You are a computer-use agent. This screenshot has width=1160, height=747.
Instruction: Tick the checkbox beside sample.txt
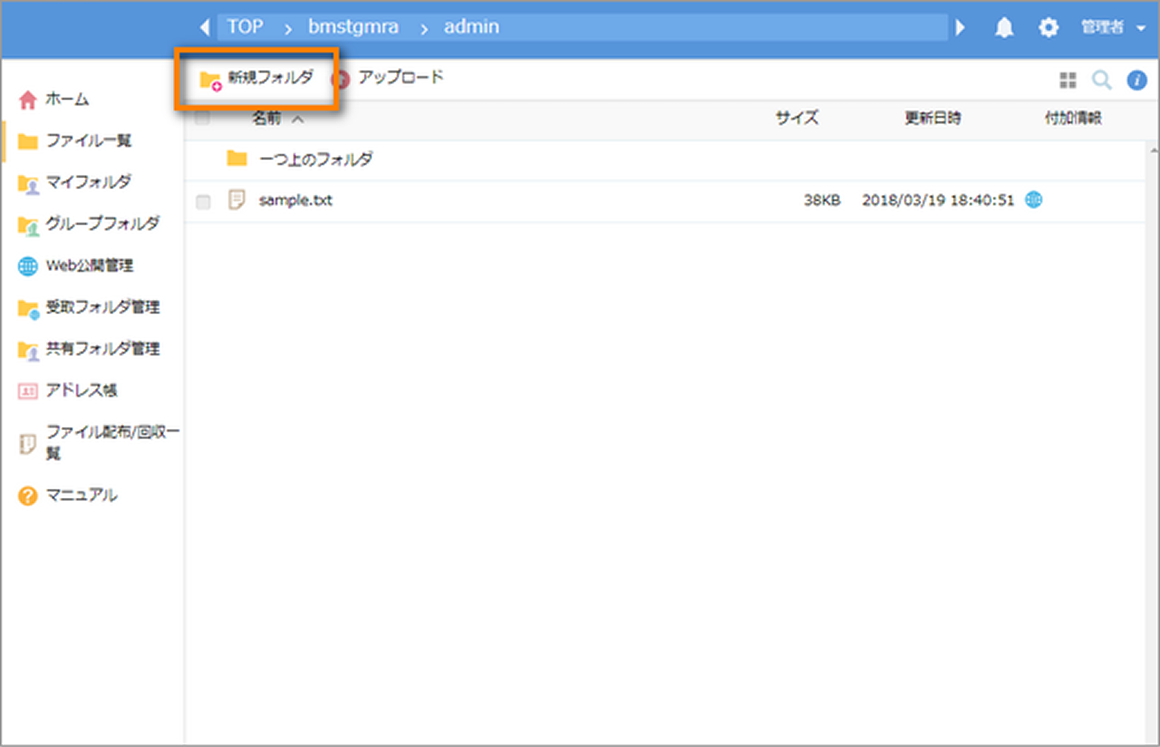pos(204,201)
